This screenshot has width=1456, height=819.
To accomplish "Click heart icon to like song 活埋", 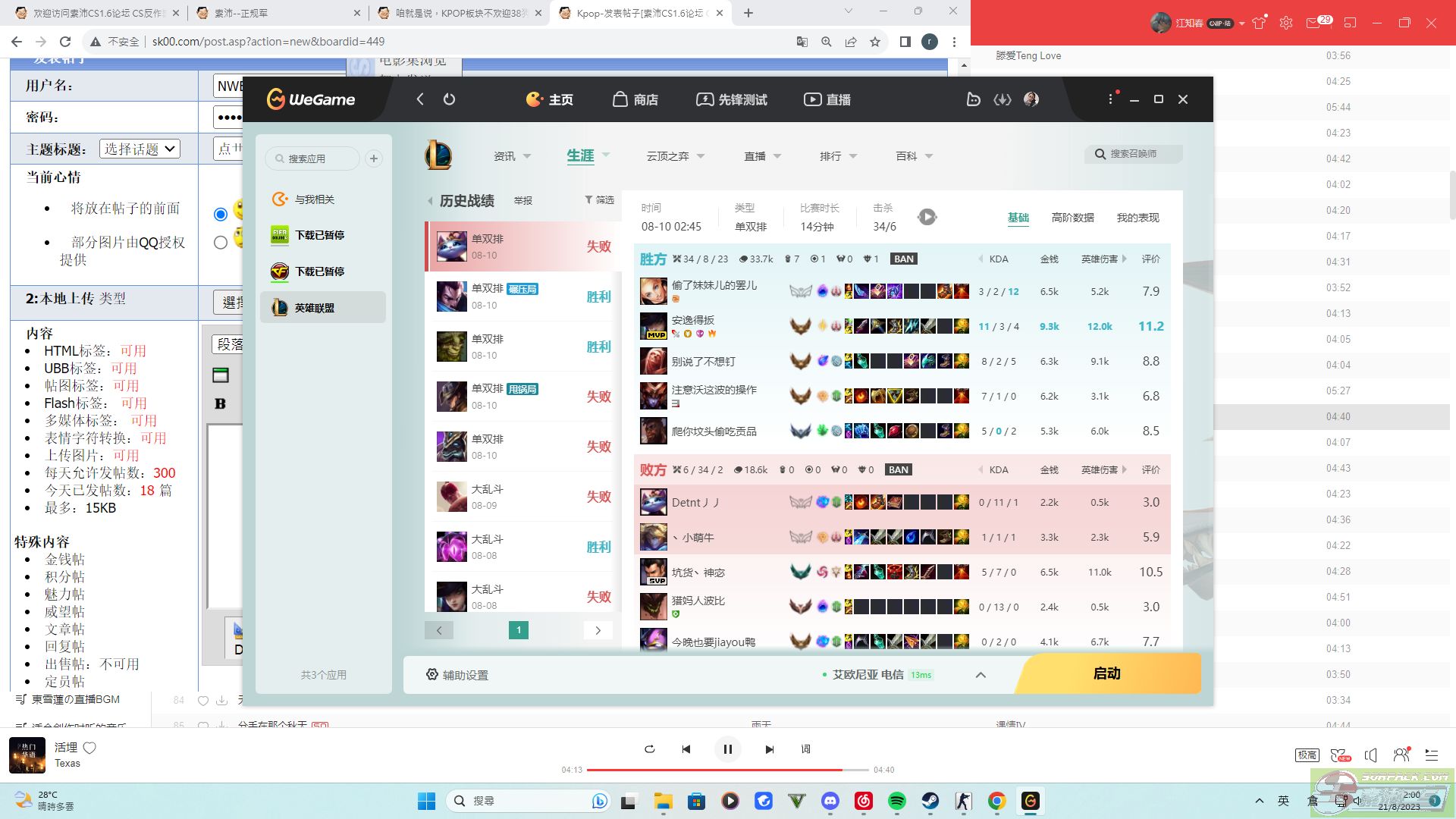I will pos(89,748).
